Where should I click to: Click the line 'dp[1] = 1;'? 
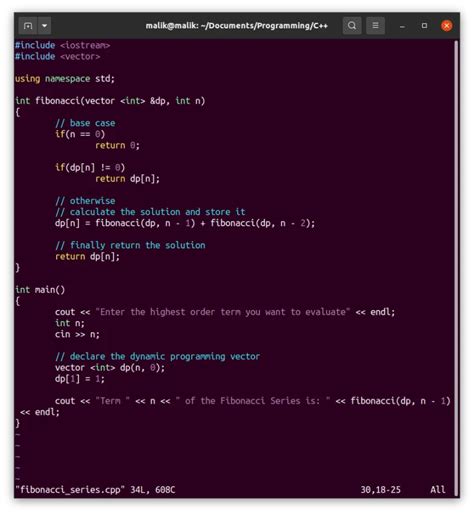click(80, 379)
